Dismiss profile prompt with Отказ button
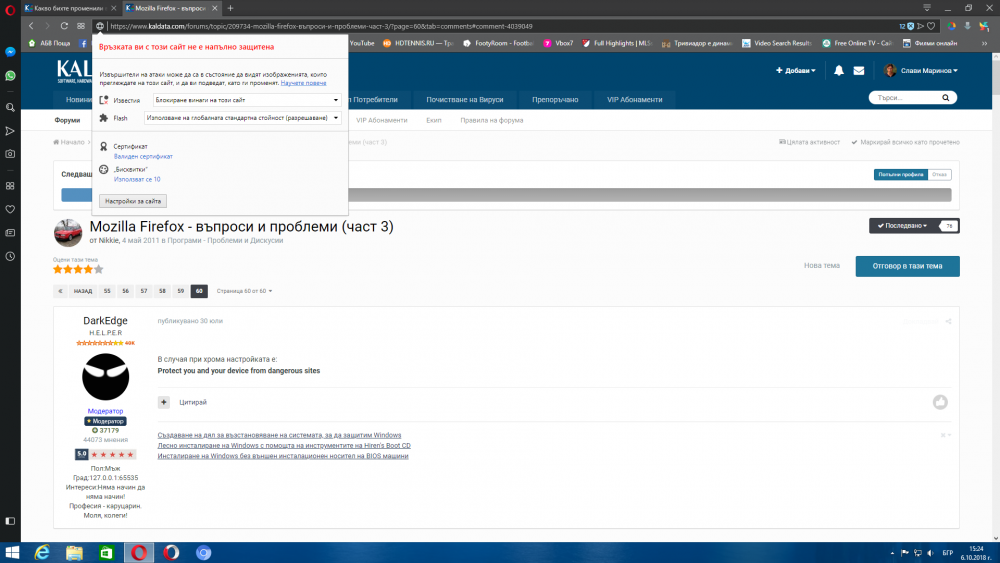Image resolution: width=1000 pixels, height=563 pixels. (x=939, y=174)
